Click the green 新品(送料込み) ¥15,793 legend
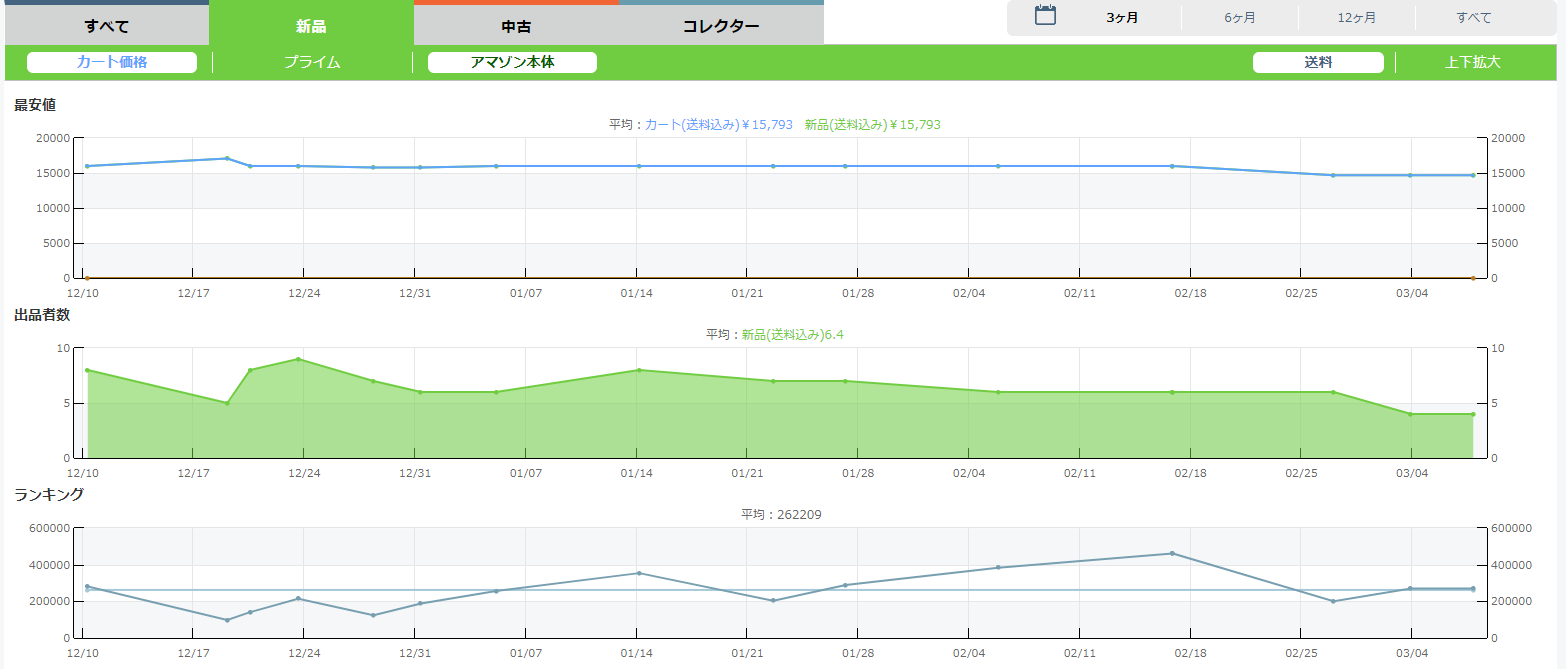 pos(872,125)
